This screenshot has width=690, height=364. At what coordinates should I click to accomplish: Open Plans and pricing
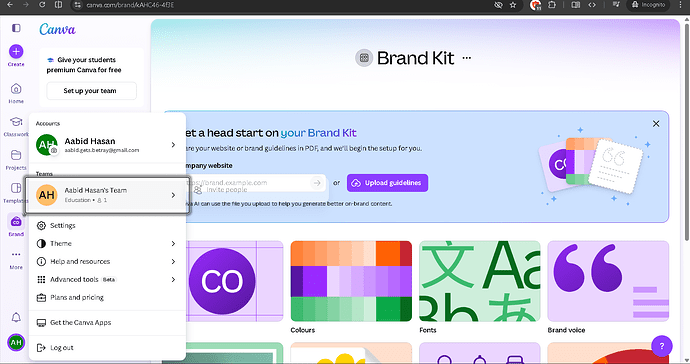tap(107, 298)
